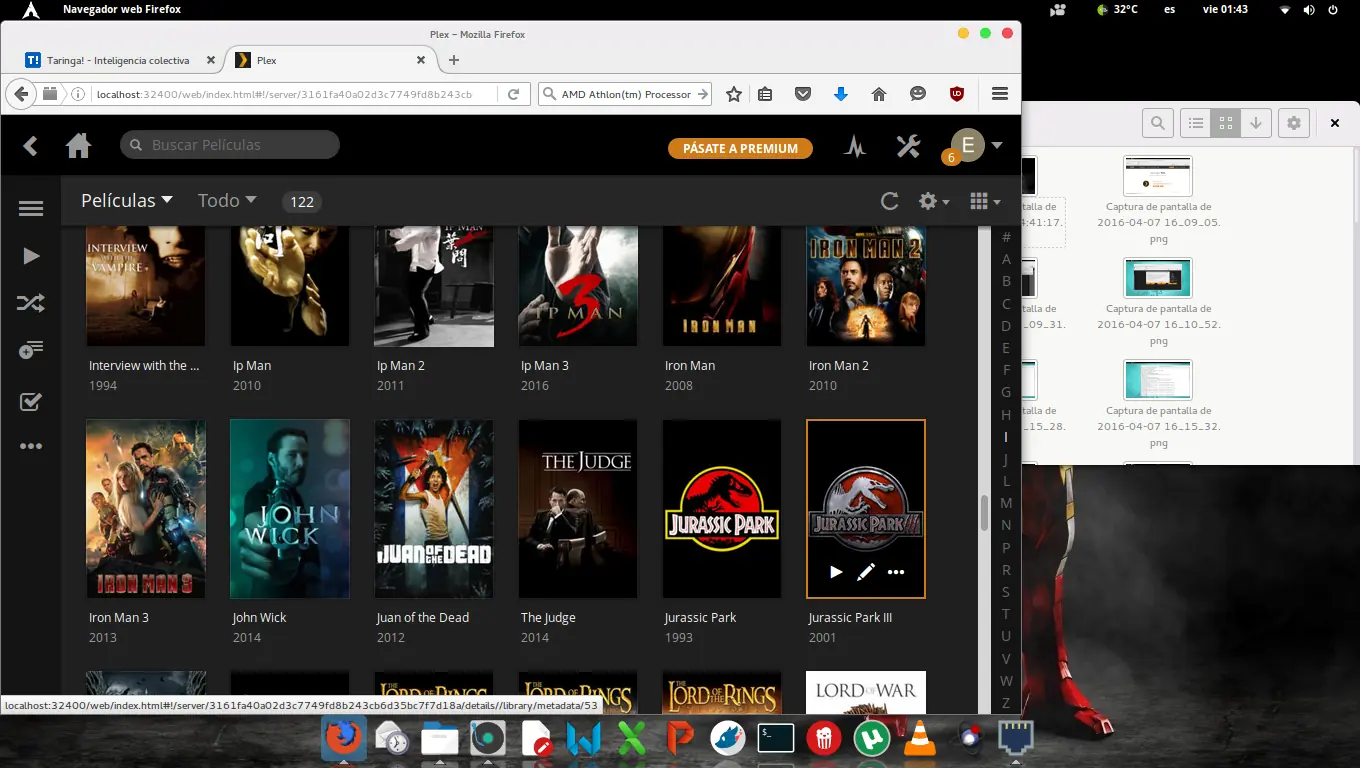Close the Taringa! tab
This screenshot has height=768, width=1360.
pos(210,60)
